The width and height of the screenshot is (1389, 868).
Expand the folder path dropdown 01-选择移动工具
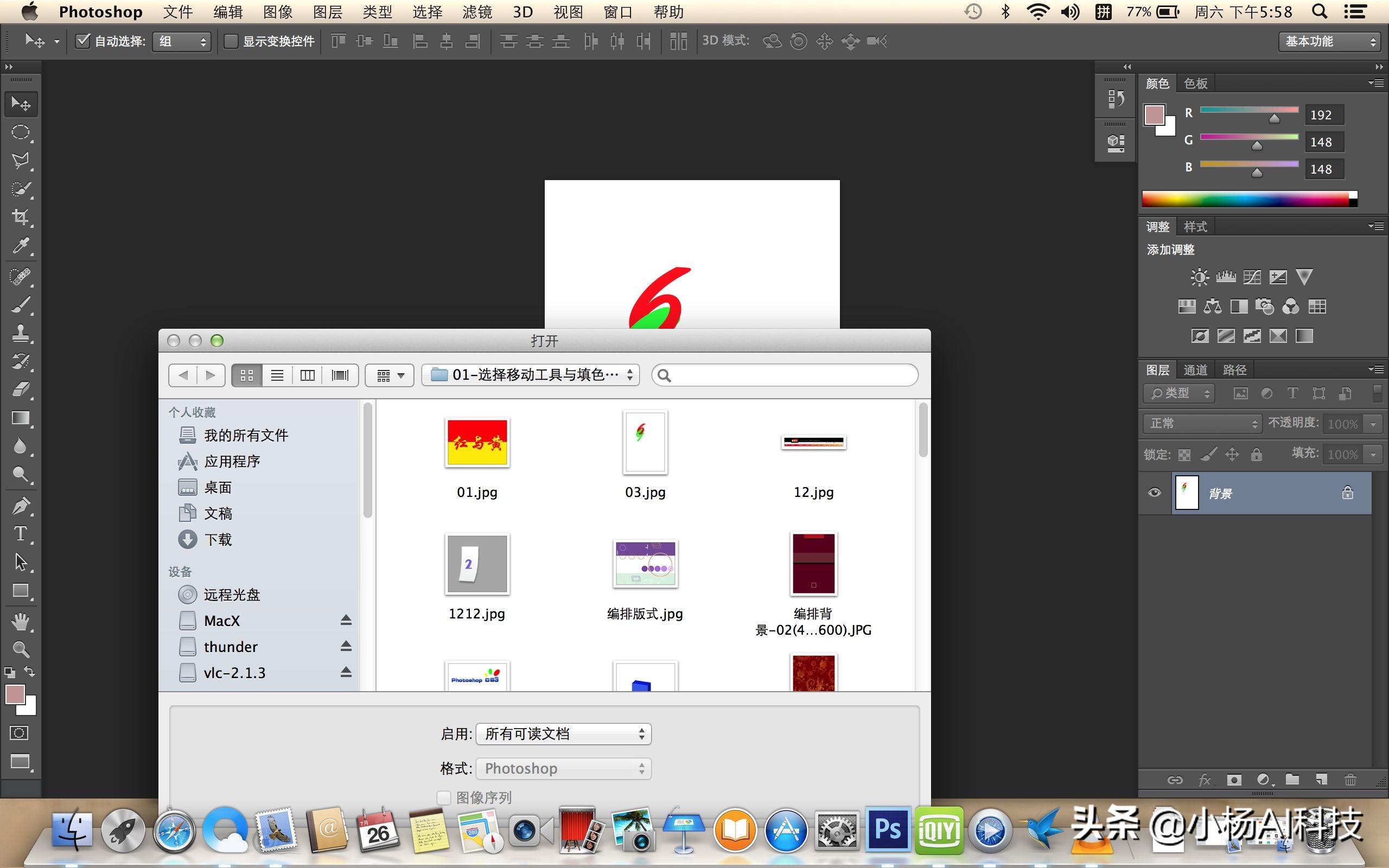point(530,375)
